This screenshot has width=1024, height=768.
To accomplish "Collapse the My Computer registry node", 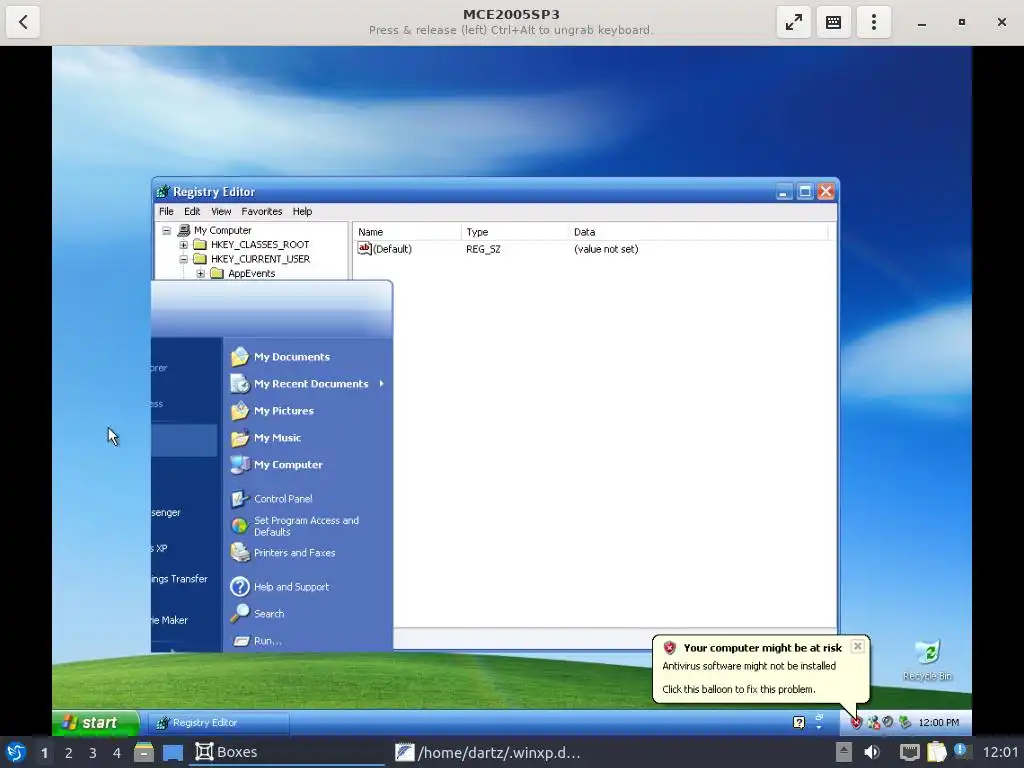I will tap(167, 231).
